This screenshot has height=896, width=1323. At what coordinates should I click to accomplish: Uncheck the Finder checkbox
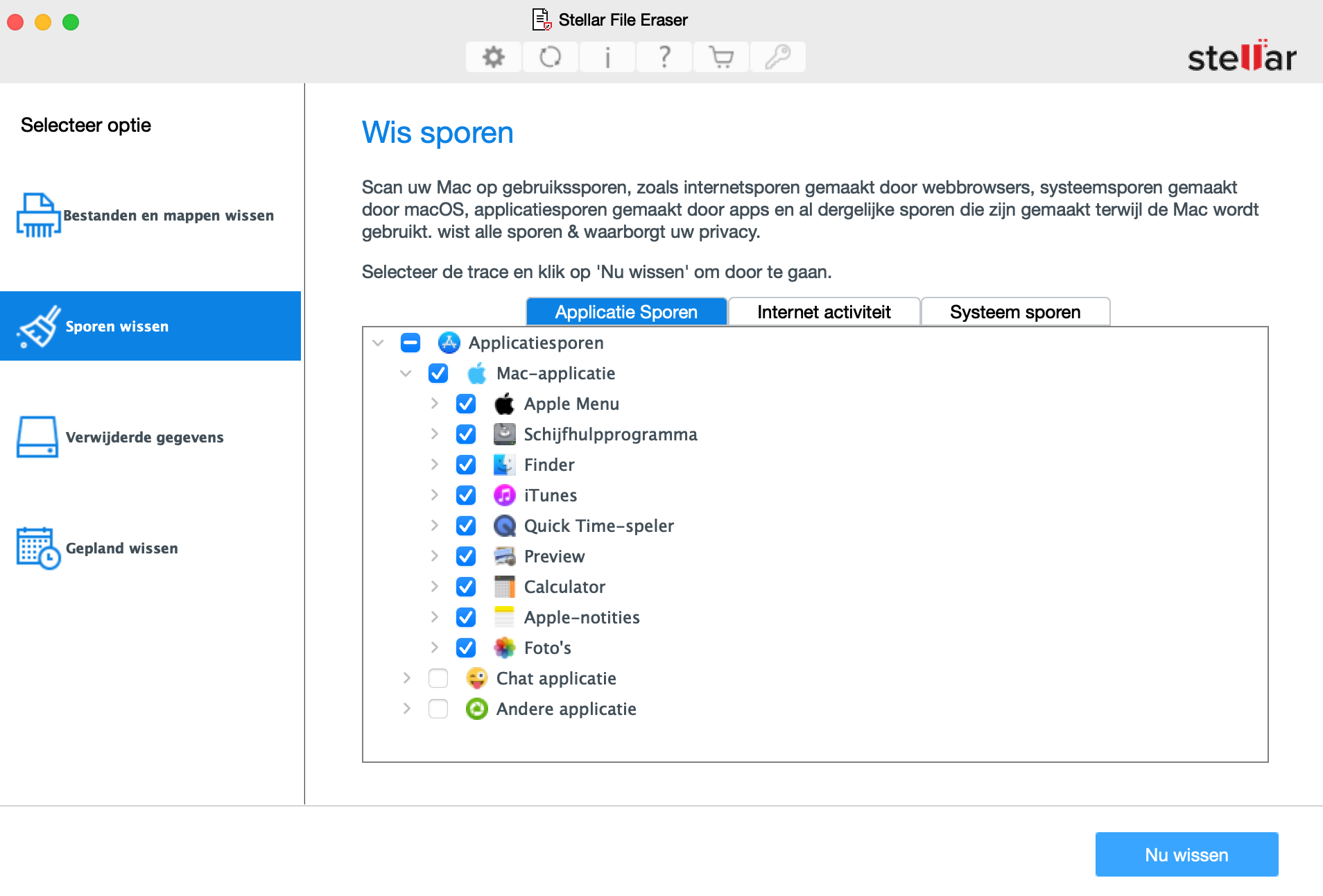[466, 465]
